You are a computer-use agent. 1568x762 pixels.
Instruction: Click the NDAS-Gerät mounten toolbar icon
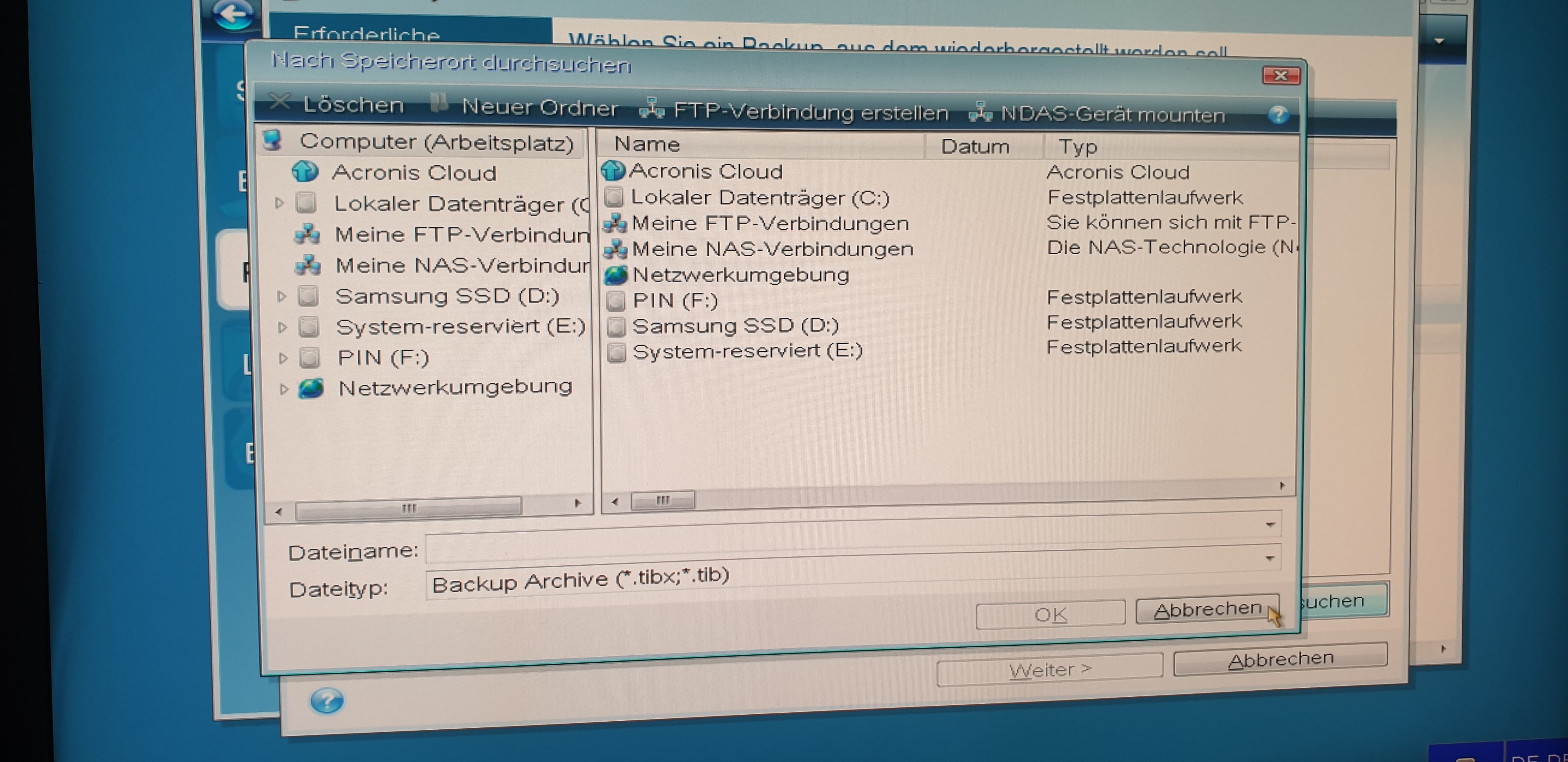tap(980, 112)
